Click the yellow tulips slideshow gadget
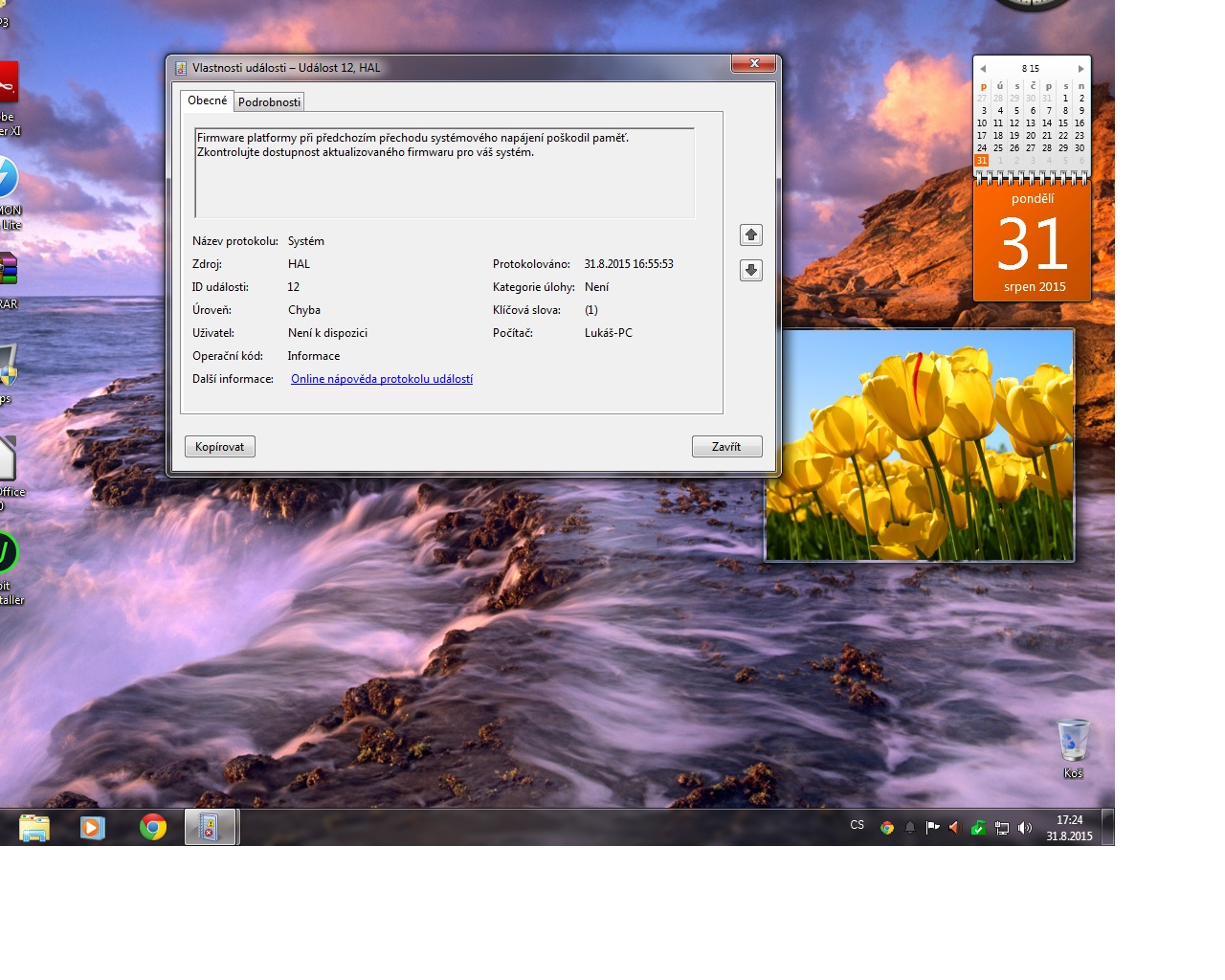 point(920,445)
